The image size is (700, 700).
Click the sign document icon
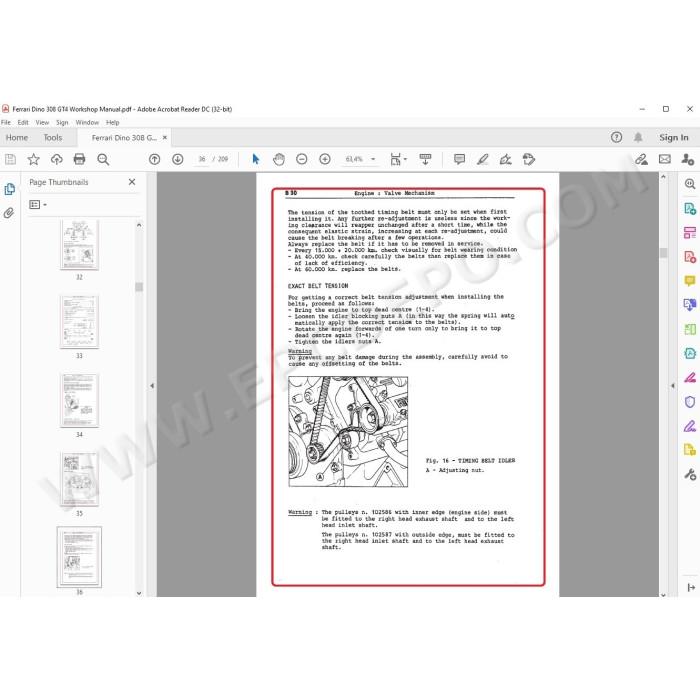(x=505, y=159)
